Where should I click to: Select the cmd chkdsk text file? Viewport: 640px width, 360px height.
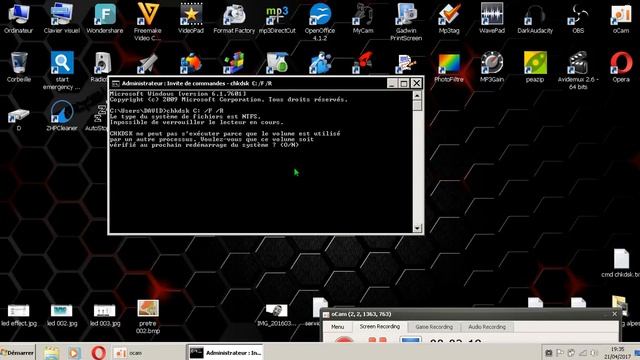point(621,264)
